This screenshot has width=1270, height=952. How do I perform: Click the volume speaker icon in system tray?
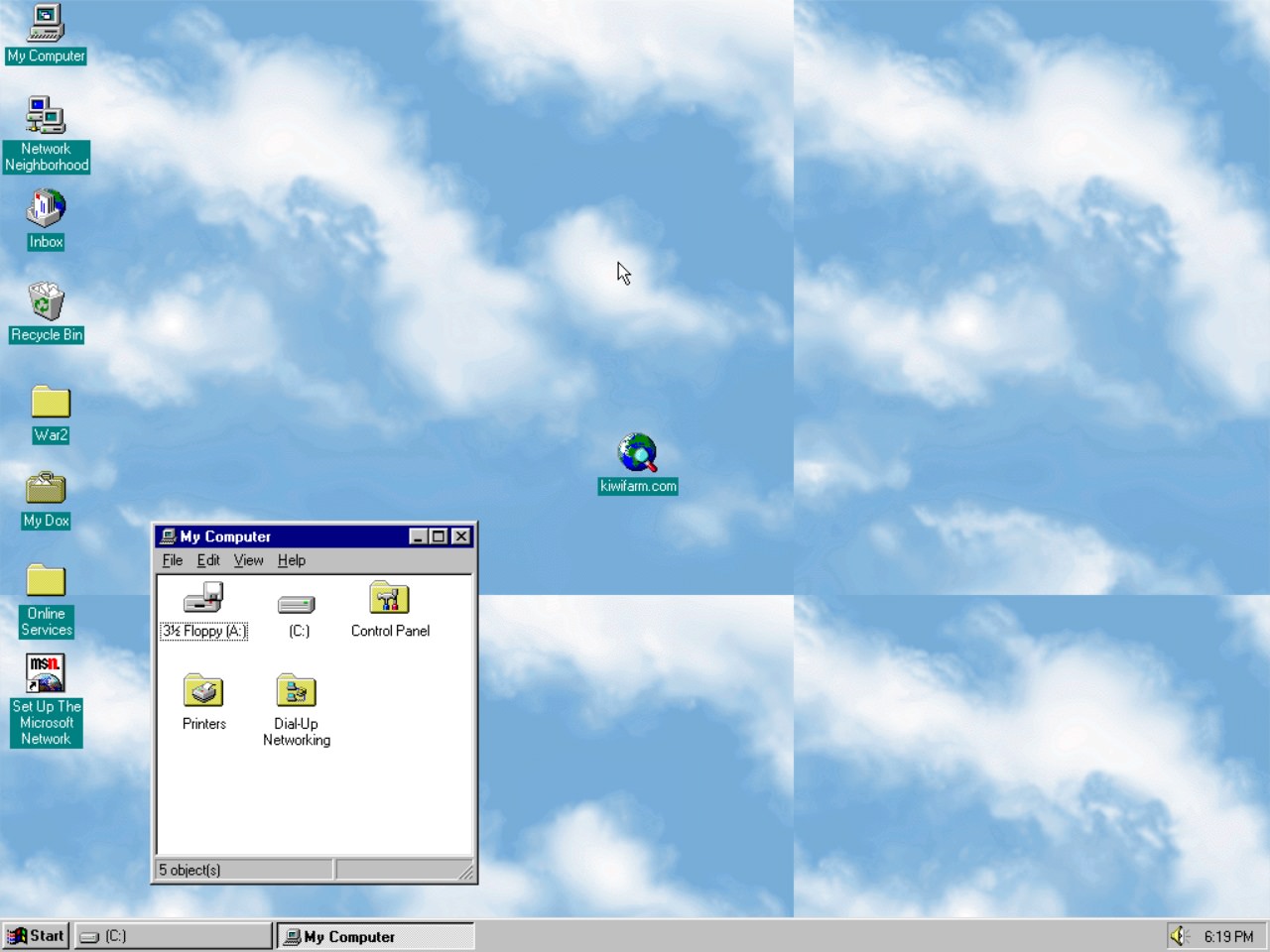pyautogui.click(x=1180, y=935)
